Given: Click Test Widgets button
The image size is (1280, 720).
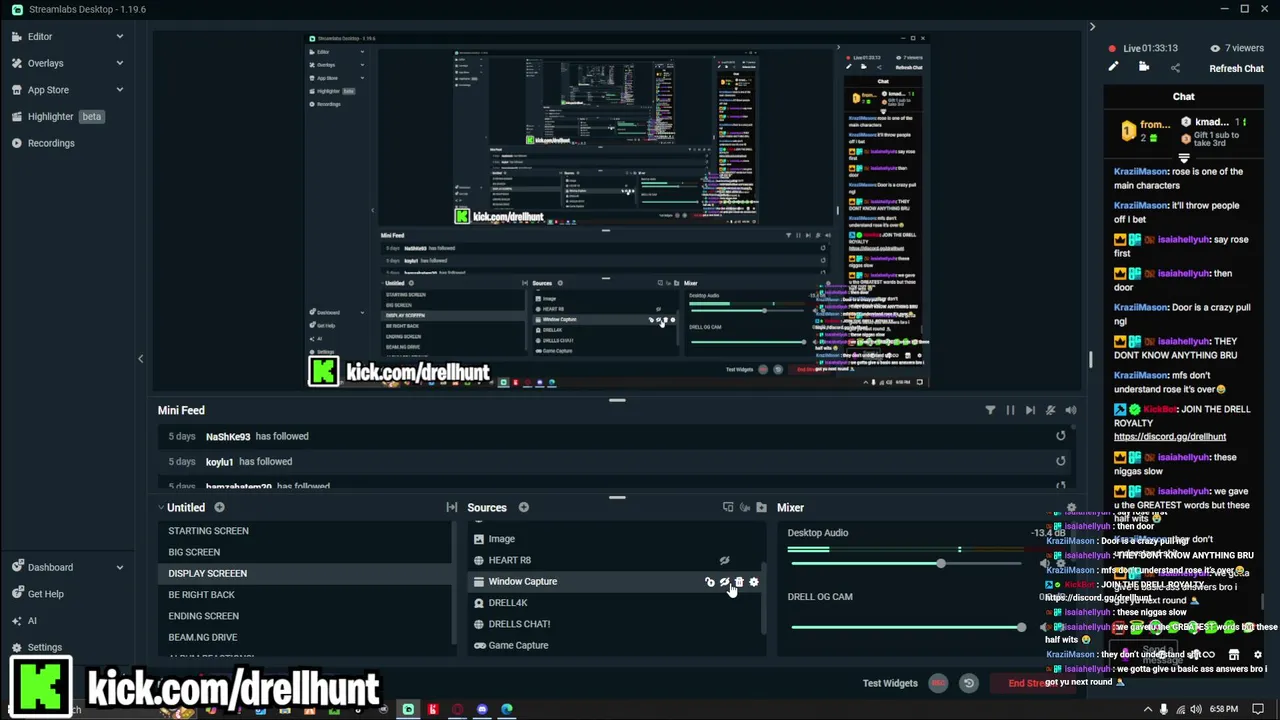Looking at the screenshot, I should click(x=890, y=683).
